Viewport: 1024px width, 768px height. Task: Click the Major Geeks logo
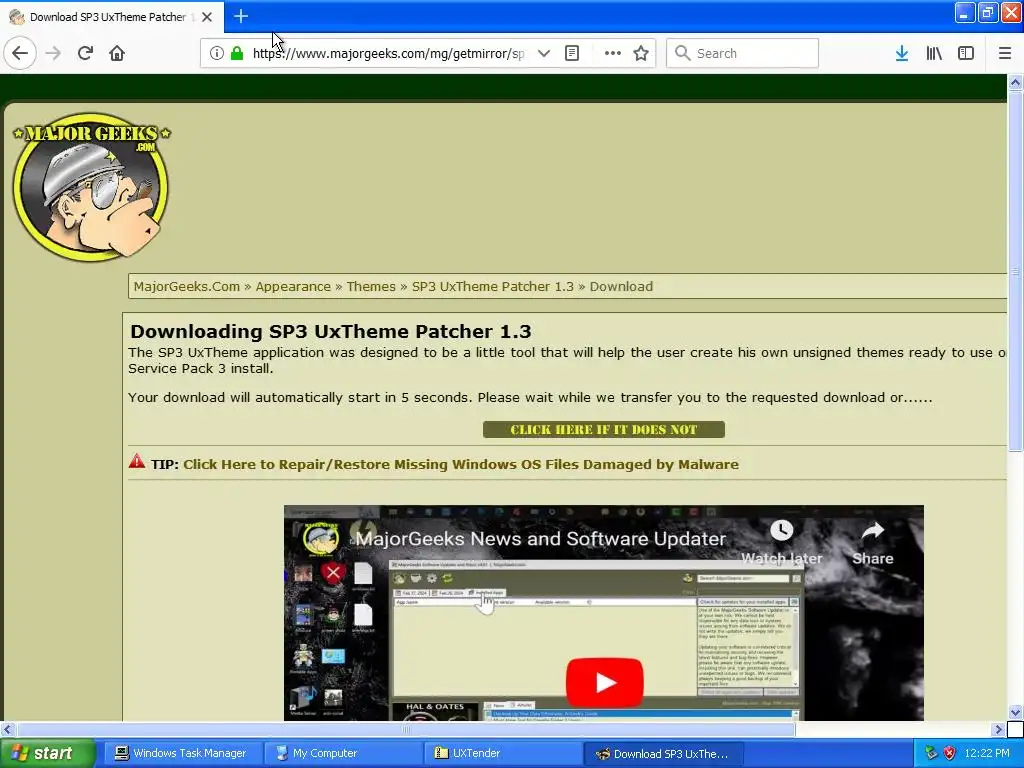point(91,187)
